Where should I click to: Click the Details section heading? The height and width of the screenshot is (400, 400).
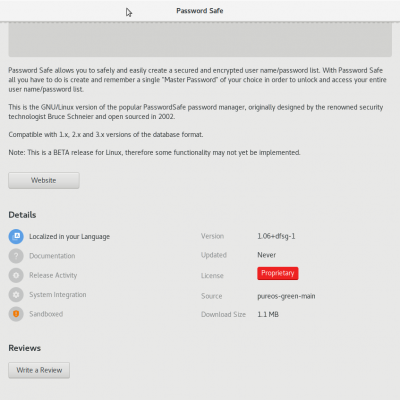point(22,215)
